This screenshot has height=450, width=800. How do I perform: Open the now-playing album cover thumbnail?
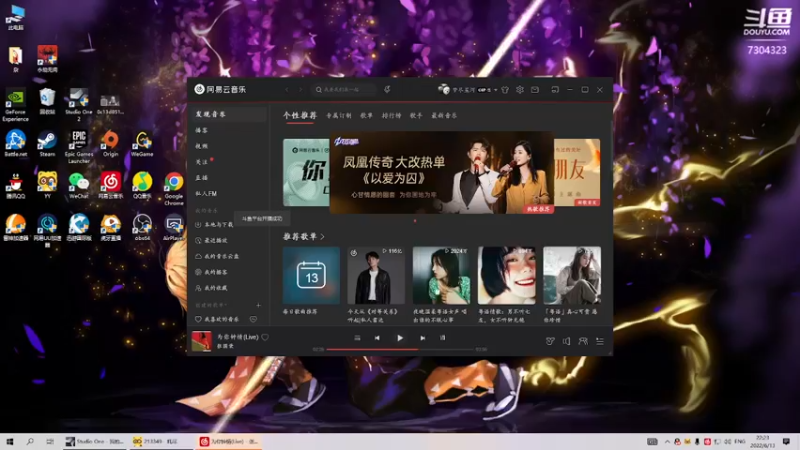click(x=201, y=341)
